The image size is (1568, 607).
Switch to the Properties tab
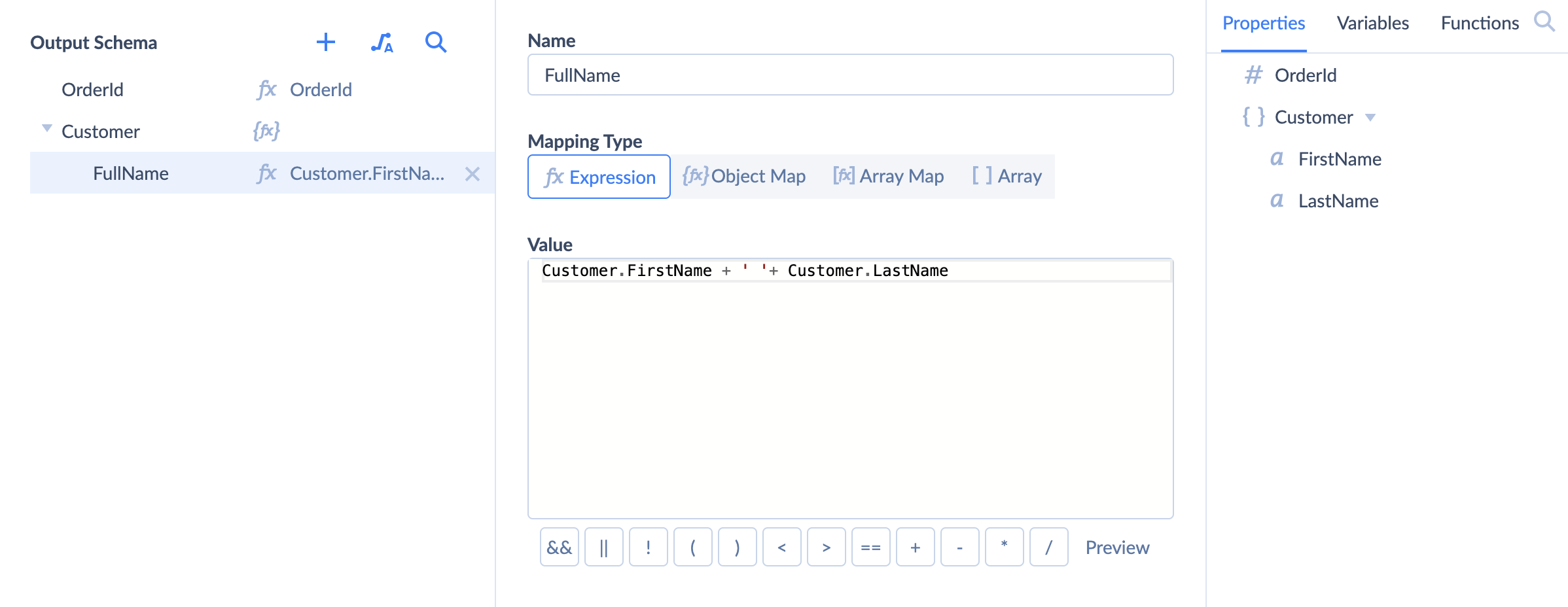coord(1264,24)
